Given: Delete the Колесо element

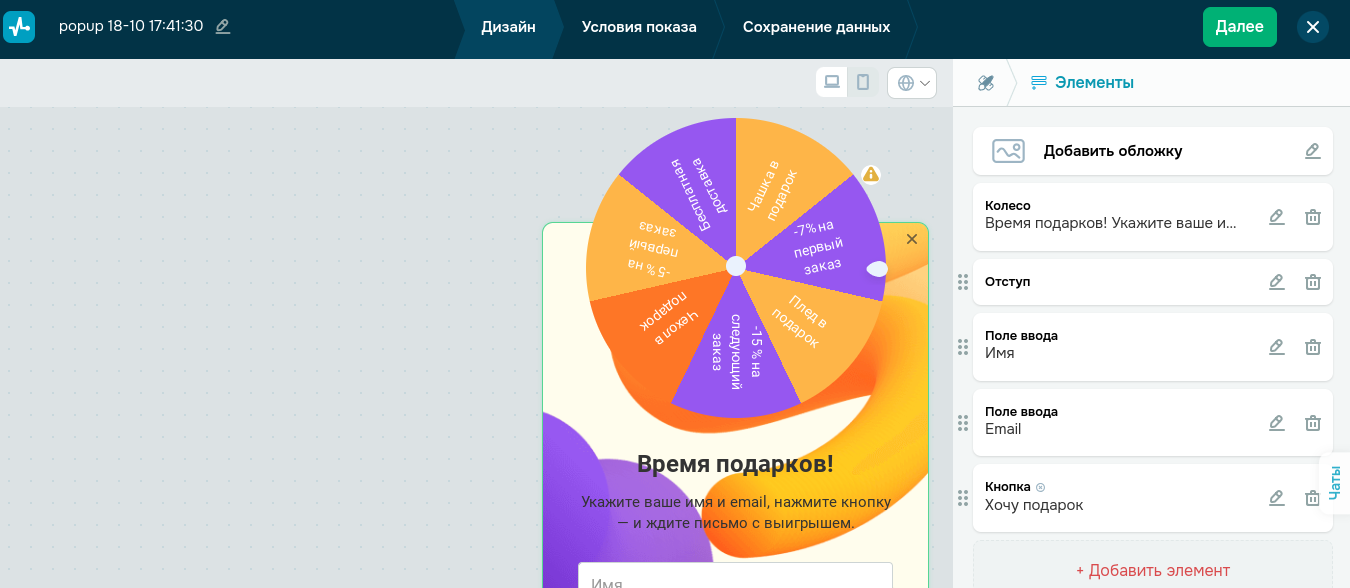Looking at the screenshot, I should [x=1313, y=217].
